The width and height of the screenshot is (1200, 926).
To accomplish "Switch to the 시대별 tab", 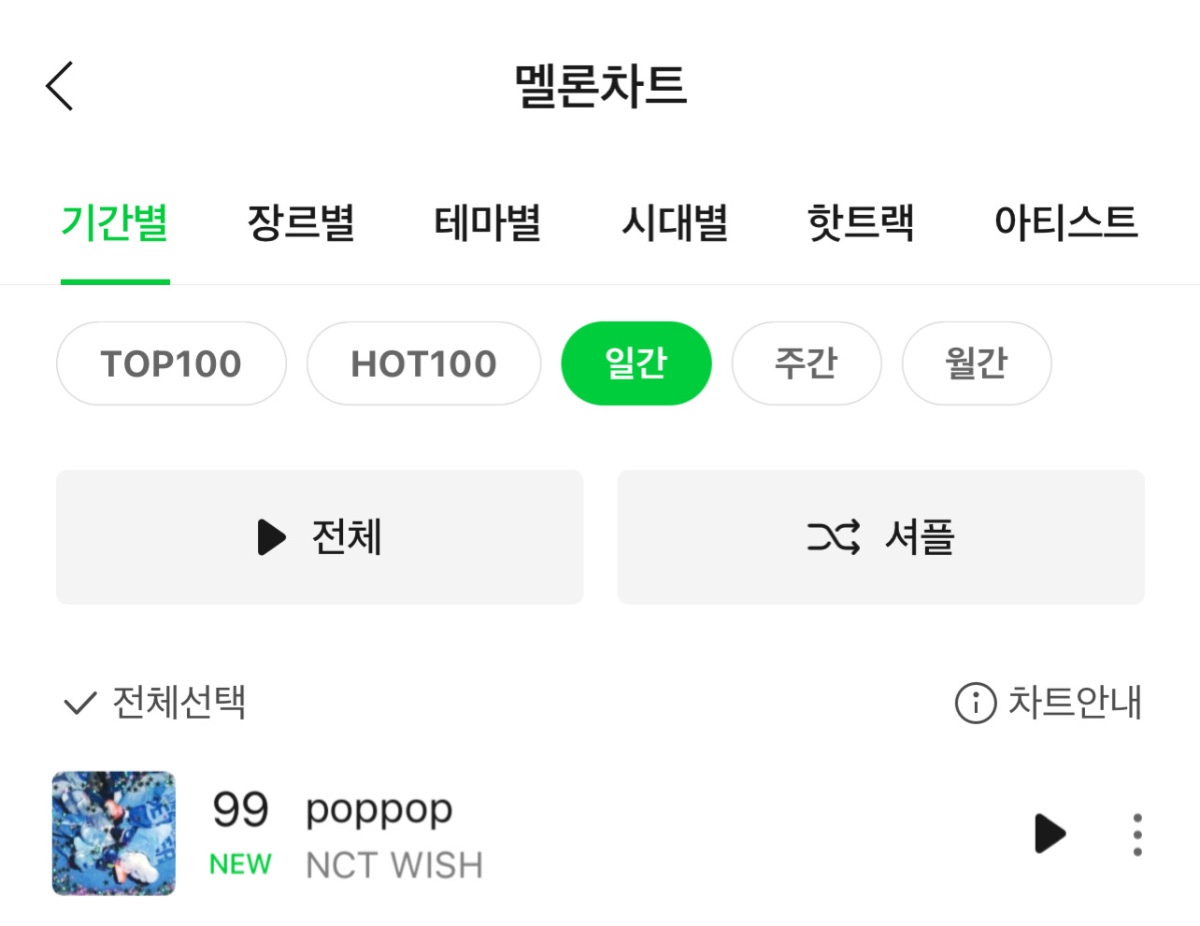I will (674, 222).
